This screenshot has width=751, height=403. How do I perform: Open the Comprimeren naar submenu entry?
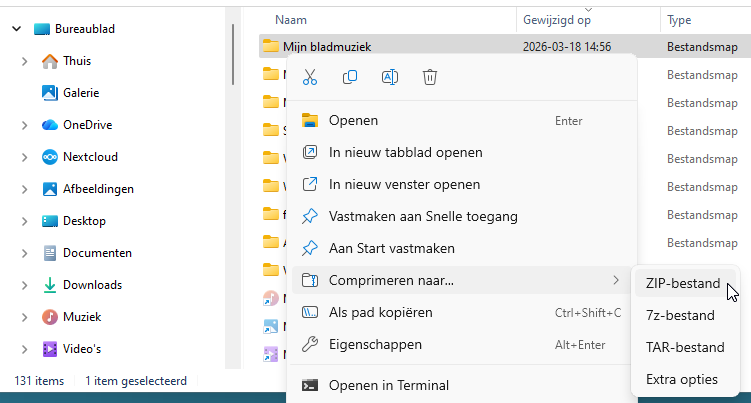tap(462, 280)
